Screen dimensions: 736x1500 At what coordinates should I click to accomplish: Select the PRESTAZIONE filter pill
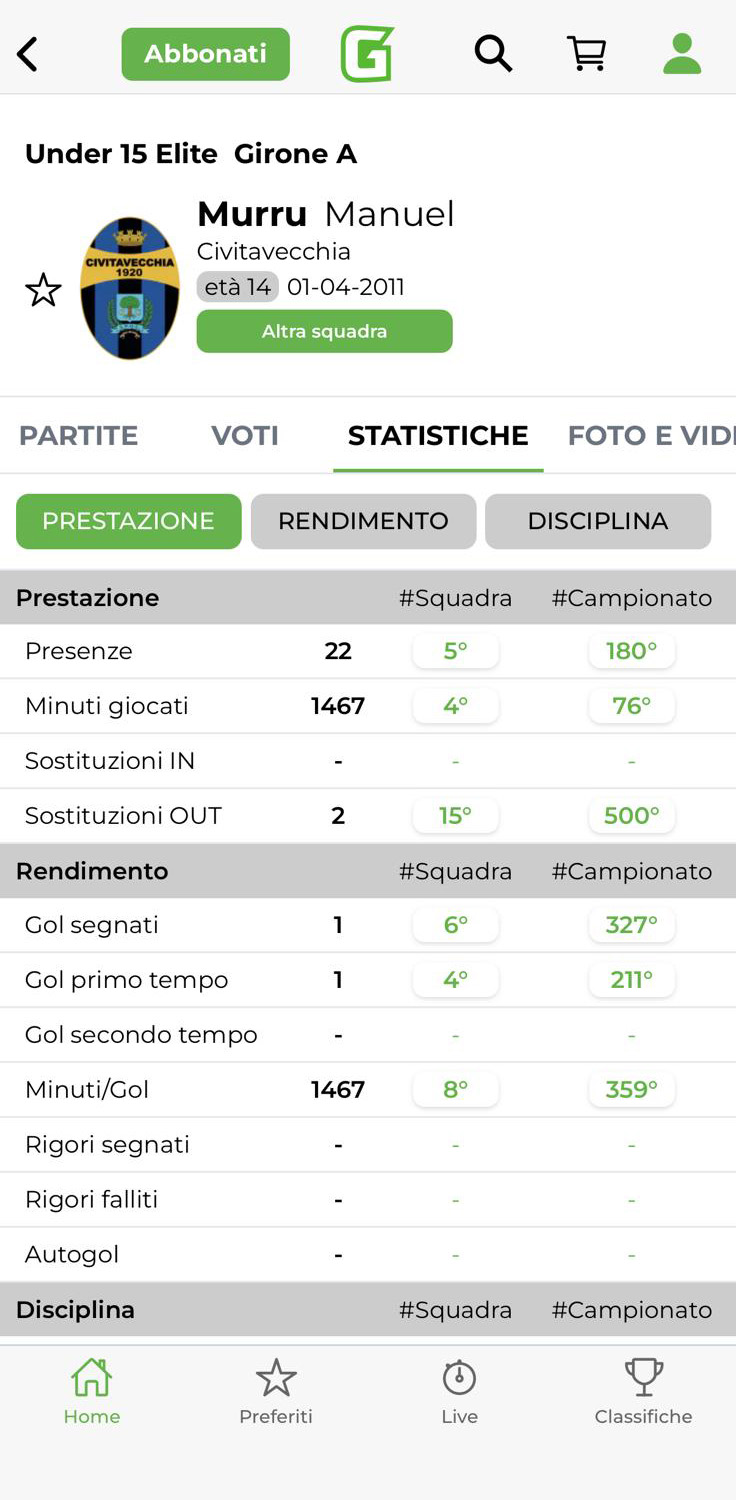(128, 521)
